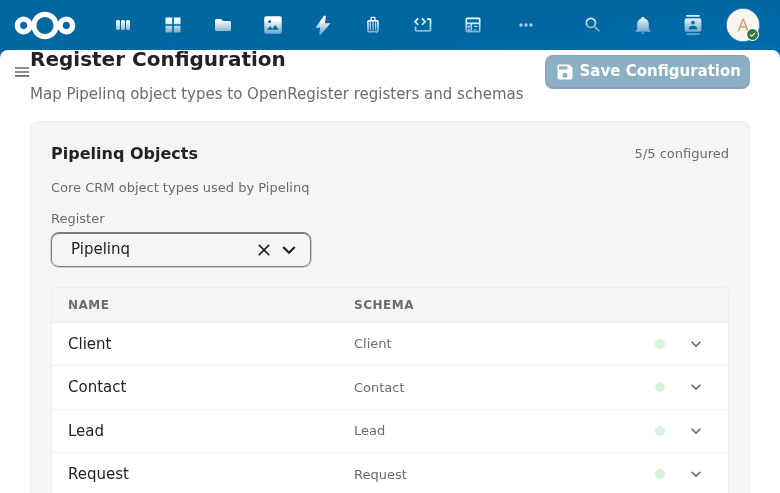The height and width of the screenshot is (493, 780).
Task: Open the more apps ellipsis menu
Action: (x=526, y=25)
